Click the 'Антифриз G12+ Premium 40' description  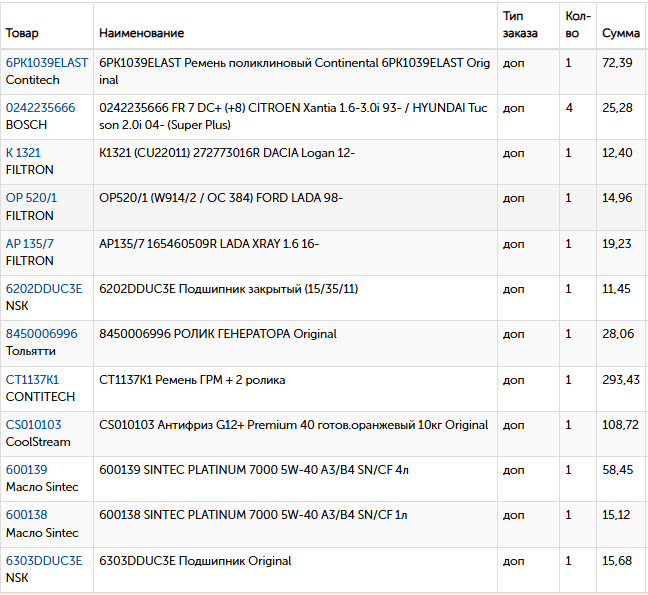pos(293,425)
